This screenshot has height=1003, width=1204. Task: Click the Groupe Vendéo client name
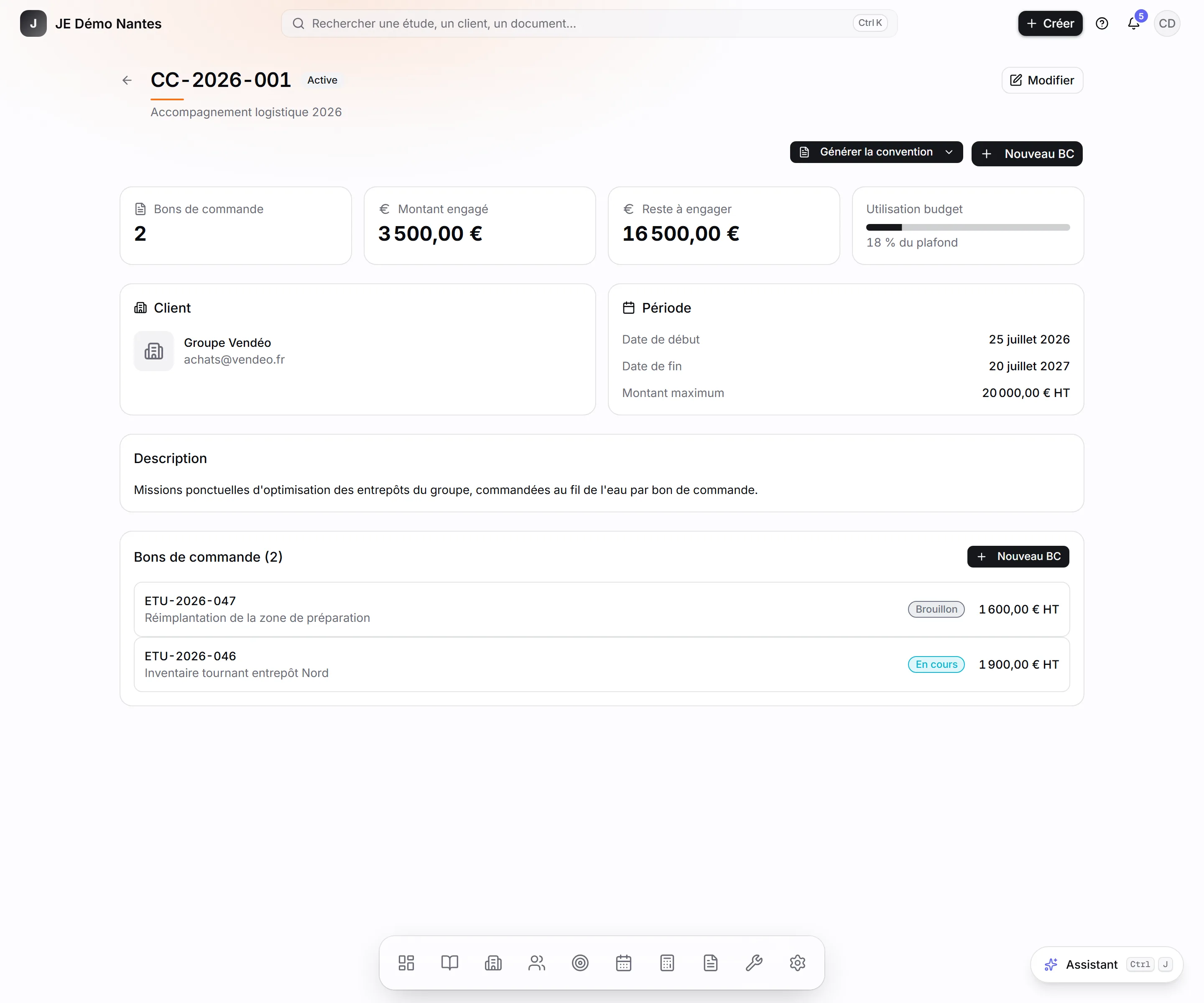227,343
